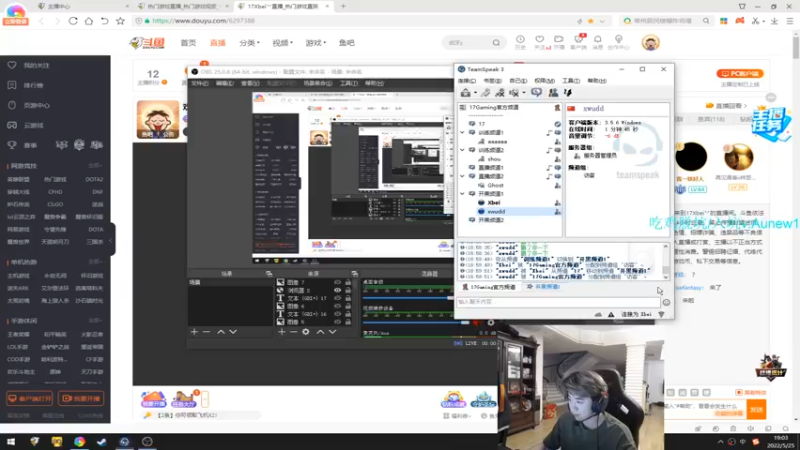Open TeamSpeak 工具 menu

(x=570, y=81)
